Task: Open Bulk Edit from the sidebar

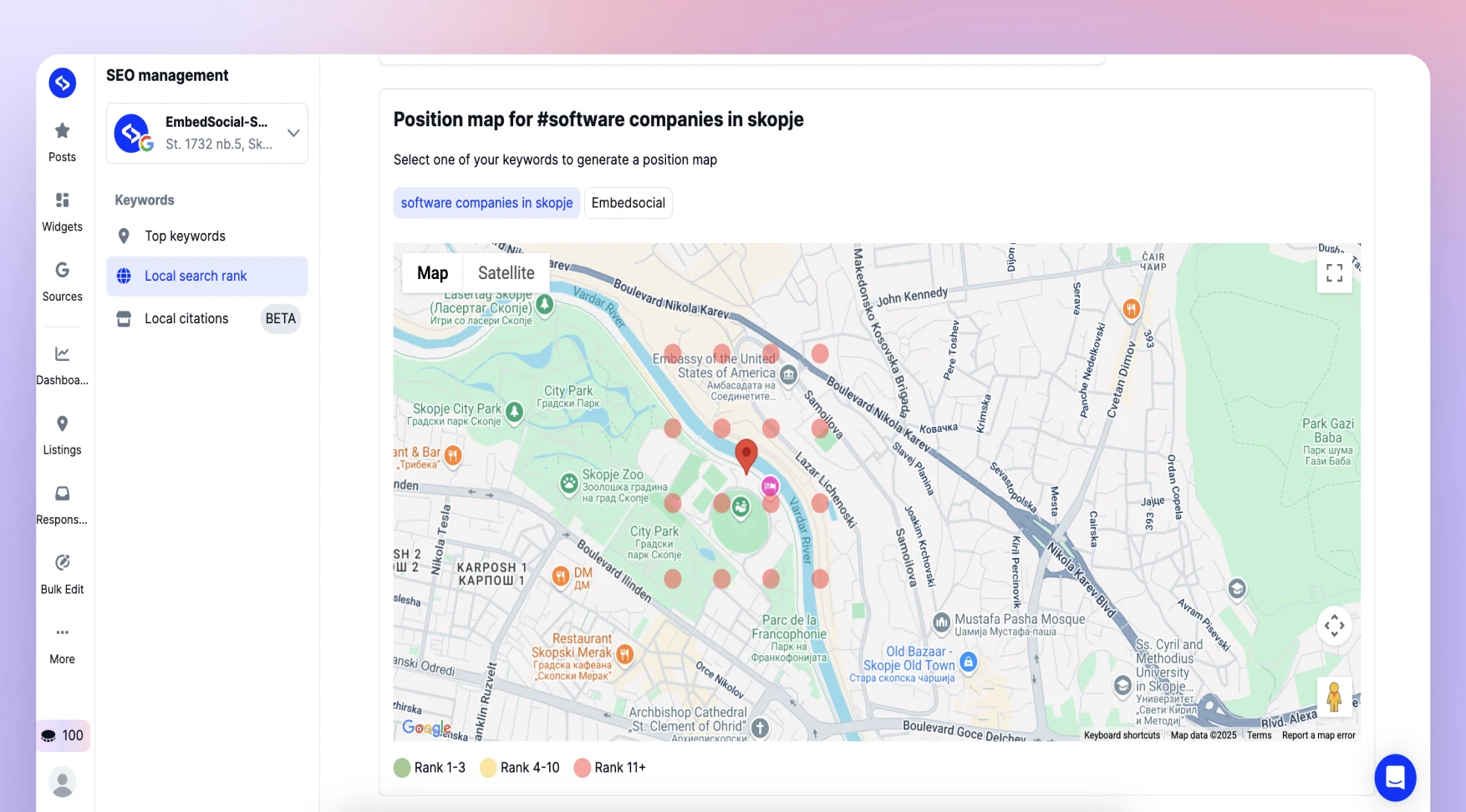Action: tap(62, 575)
